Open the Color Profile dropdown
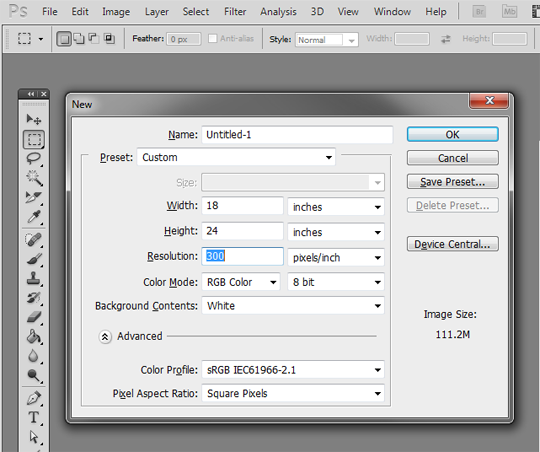Viewport: 540px width, 452px height. coord(293,370)
